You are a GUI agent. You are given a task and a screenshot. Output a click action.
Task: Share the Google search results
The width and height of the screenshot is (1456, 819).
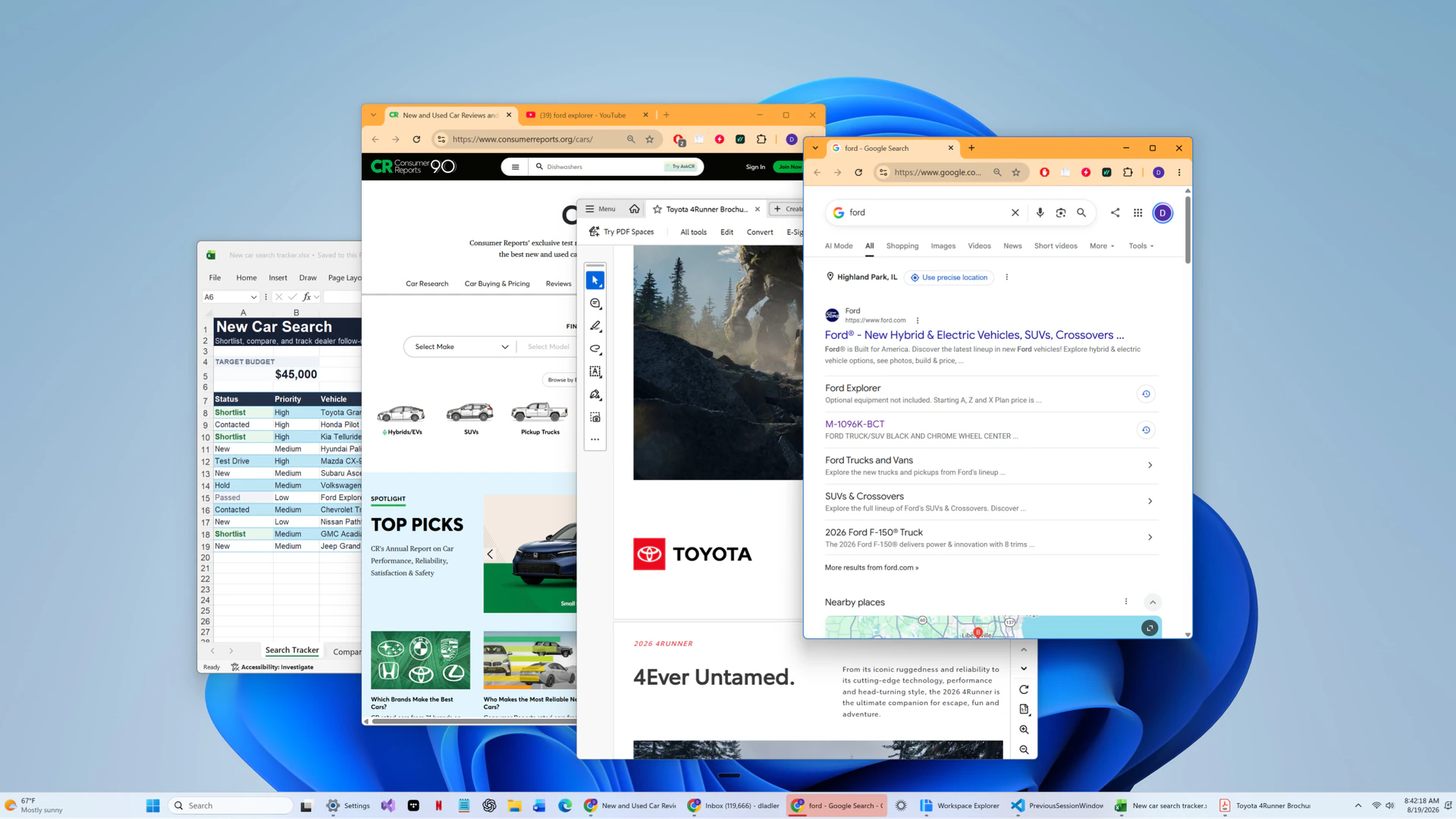pyautogui.click(x=1115, y=212)
